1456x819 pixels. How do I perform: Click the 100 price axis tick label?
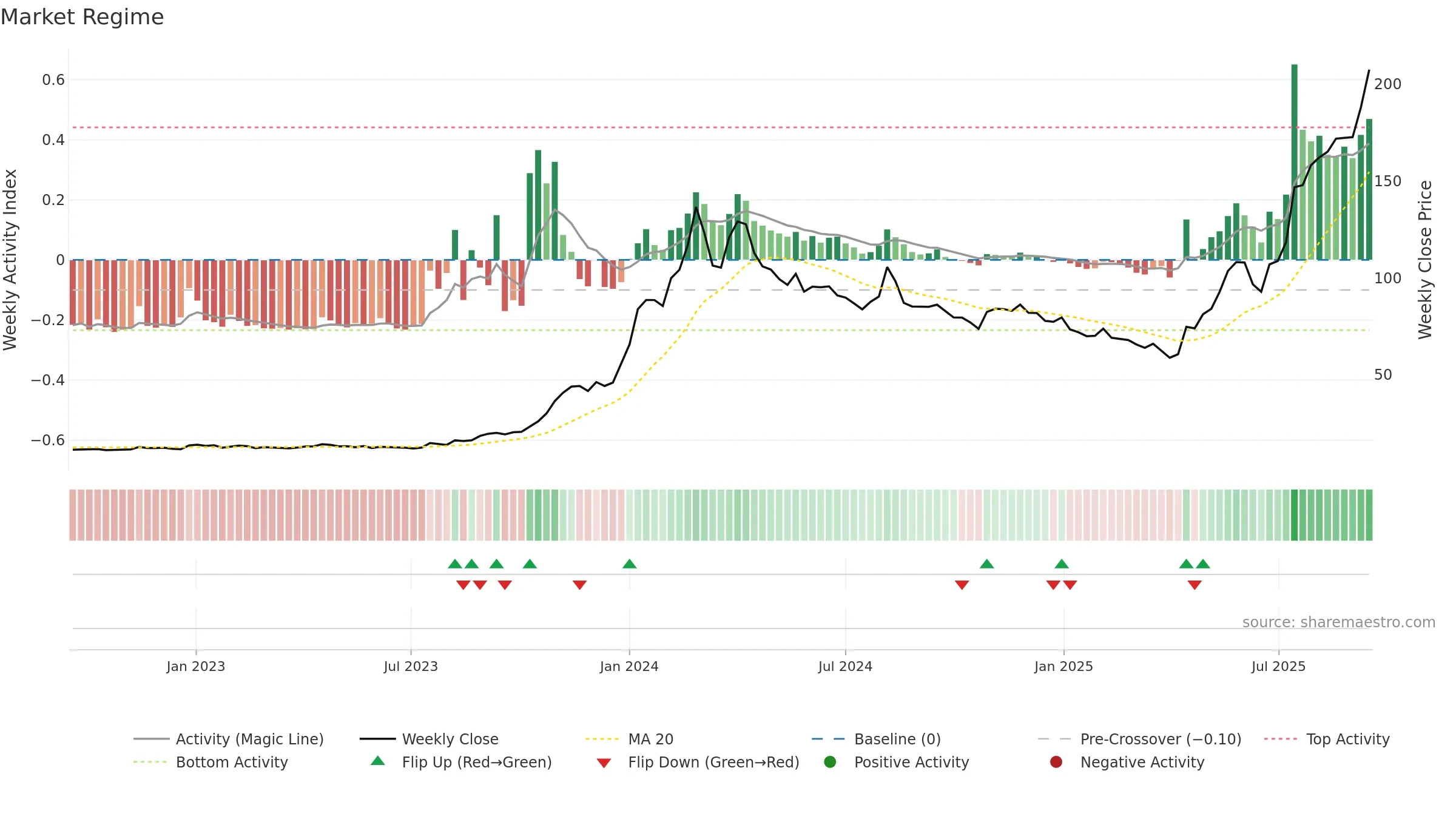click(1387, 278)
